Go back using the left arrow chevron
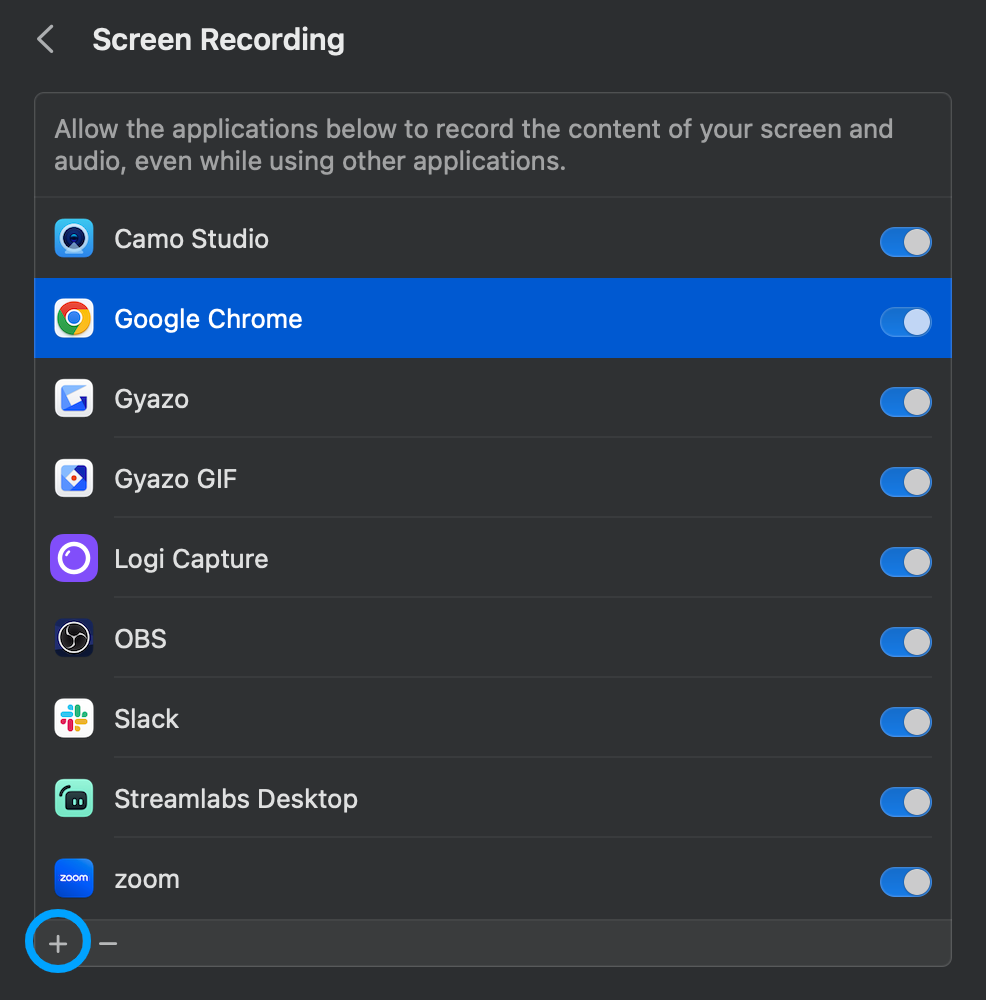Viewport: 986px width, 1000px height. [x=44, y=39]
